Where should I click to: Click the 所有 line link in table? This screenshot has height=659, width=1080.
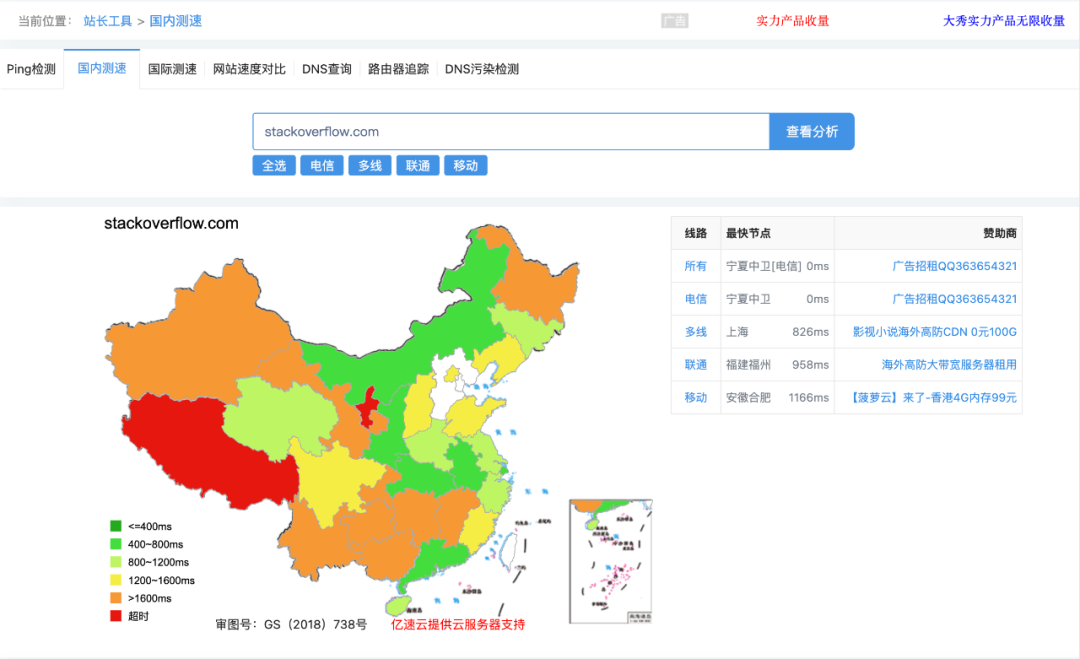pyautogui.click(x=696, y=266)
